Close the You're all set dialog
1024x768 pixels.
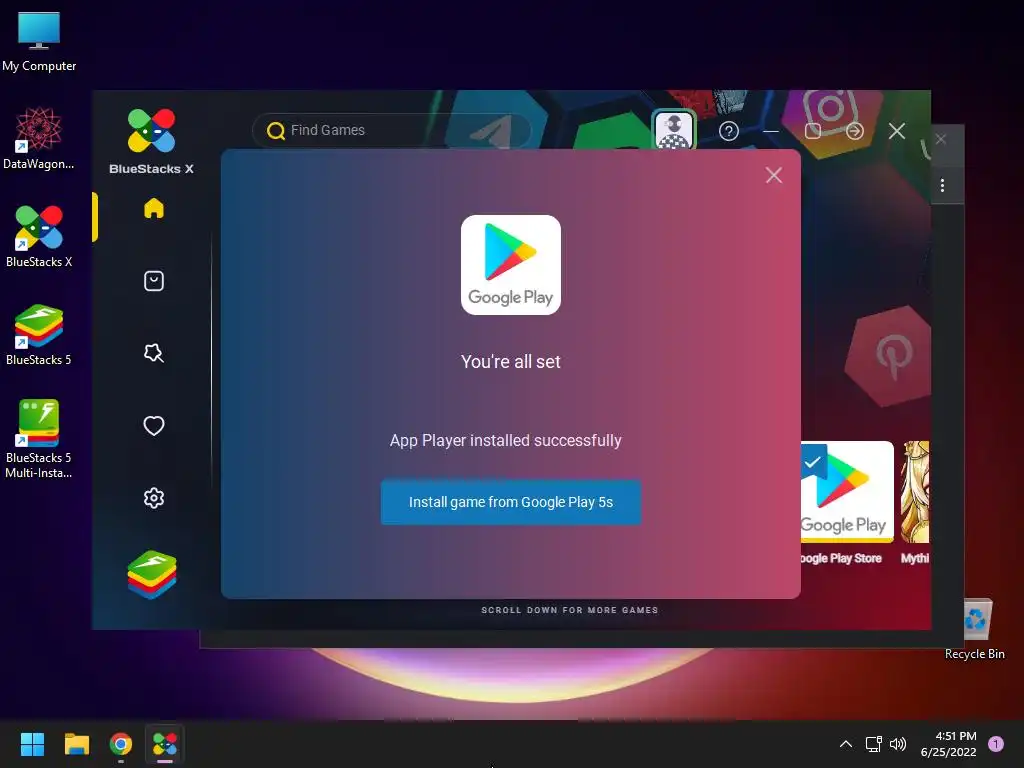click(x=774, y=175)
